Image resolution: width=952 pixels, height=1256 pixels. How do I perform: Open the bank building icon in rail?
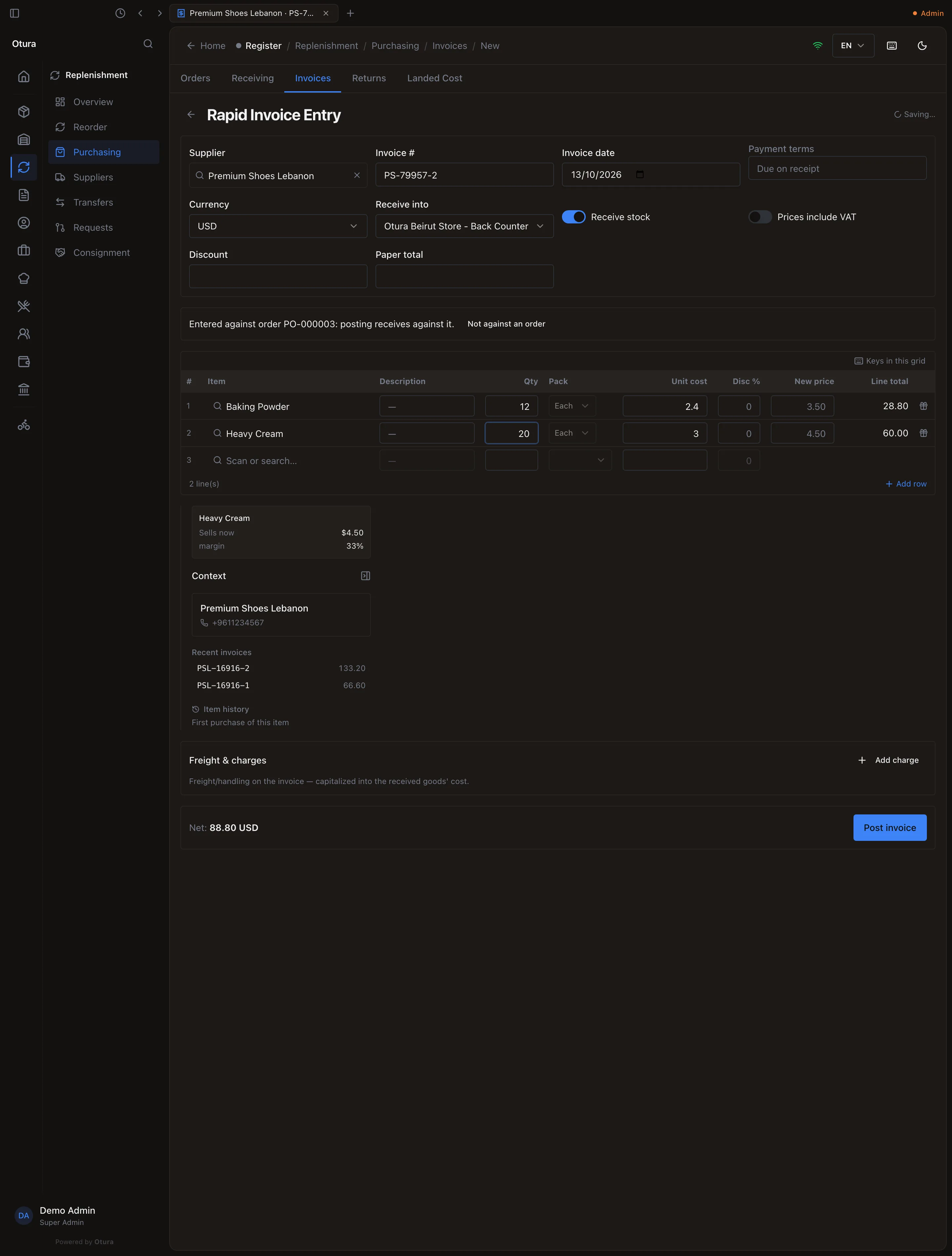[x=24, y=389]
